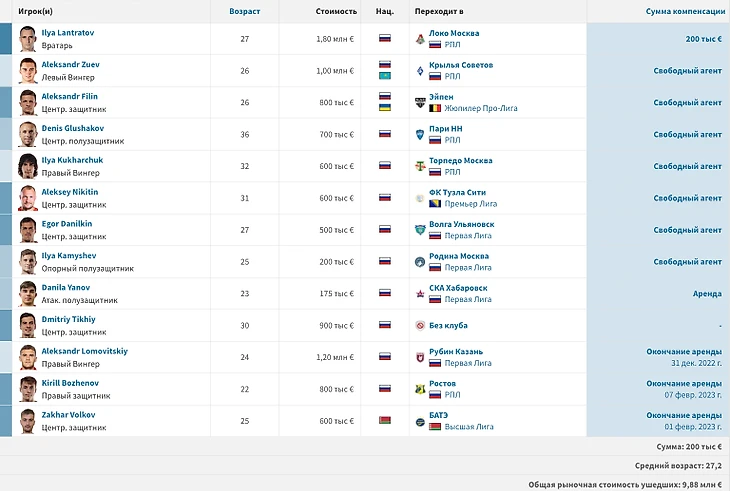Viewport: 730px width, 491px height.
Task: Click Окончание аренды 07 февр. 2023 г.
Action: [684, 389]
